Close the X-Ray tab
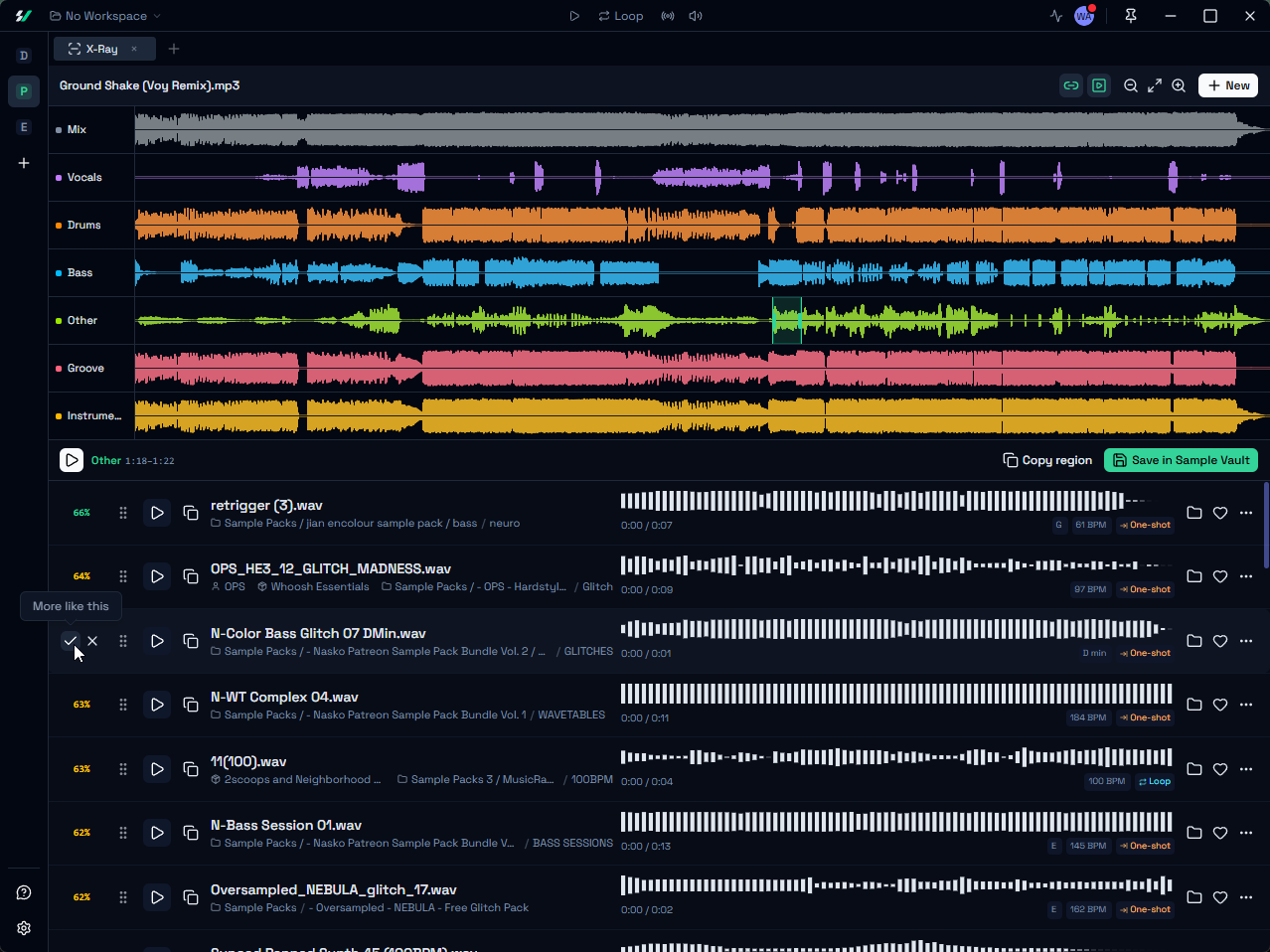Image resolution: width=1270 pixels, height=952 pixels. pos(134,49)
